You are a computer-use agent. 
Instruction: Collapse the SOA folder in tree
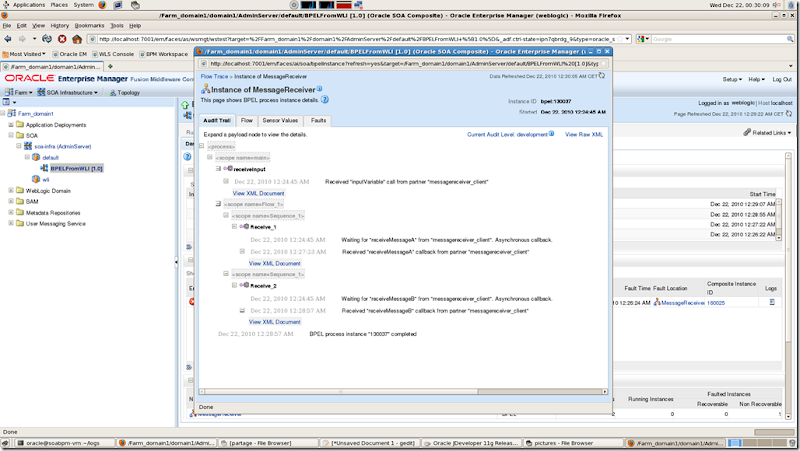coord(11,135)
